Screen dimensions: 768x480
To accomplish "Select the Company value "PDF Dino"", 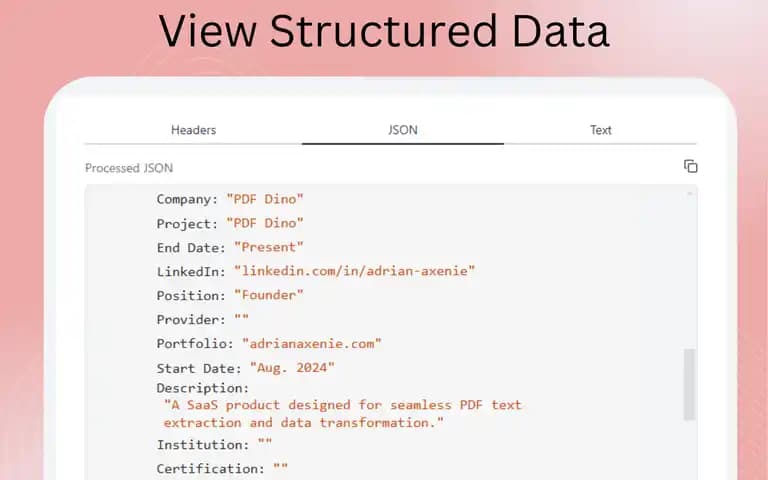I will 265,199.
